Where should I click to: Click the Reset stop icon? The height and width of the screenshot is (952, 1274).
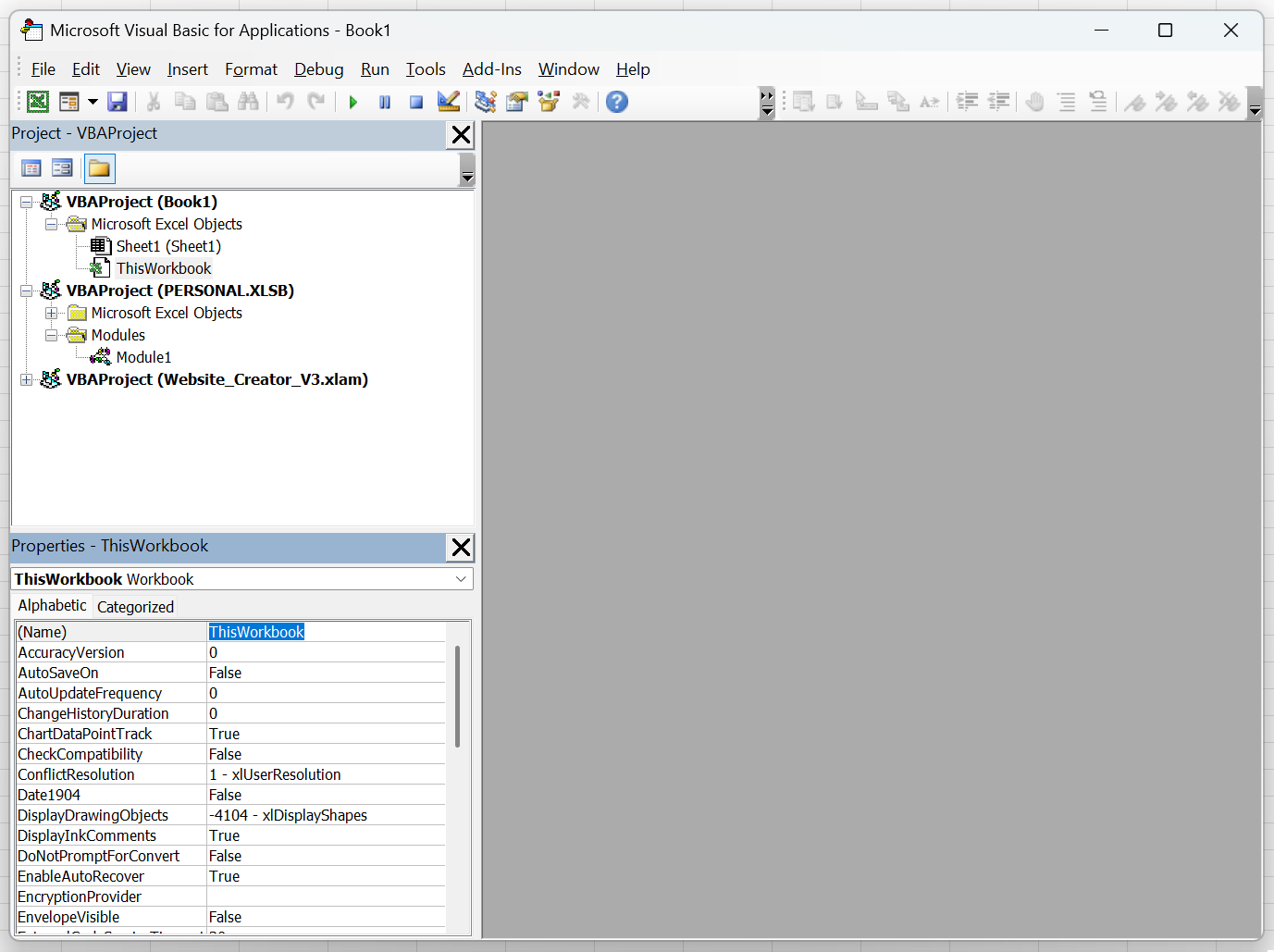[x=416, y=102]
